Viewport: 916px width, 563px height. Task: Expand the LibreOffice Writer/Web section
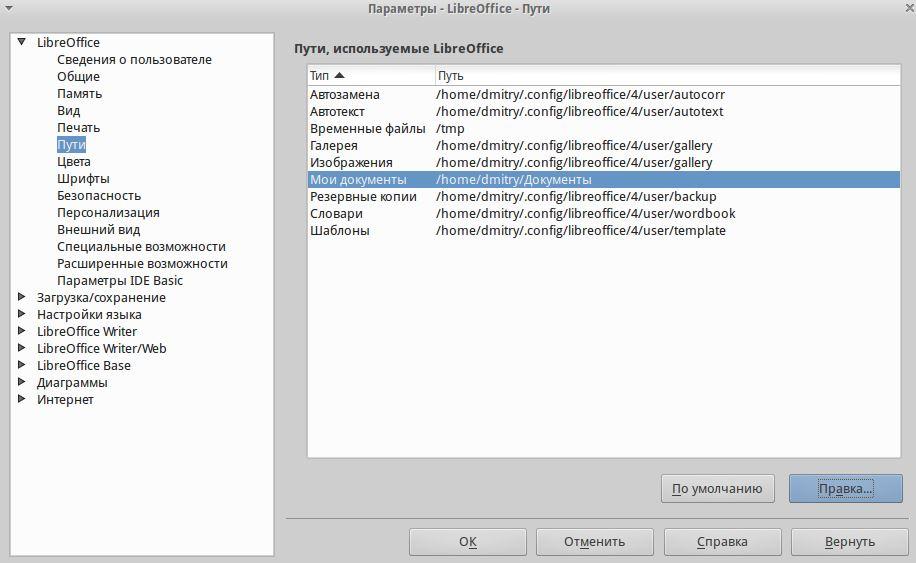[x=22, y=347]
